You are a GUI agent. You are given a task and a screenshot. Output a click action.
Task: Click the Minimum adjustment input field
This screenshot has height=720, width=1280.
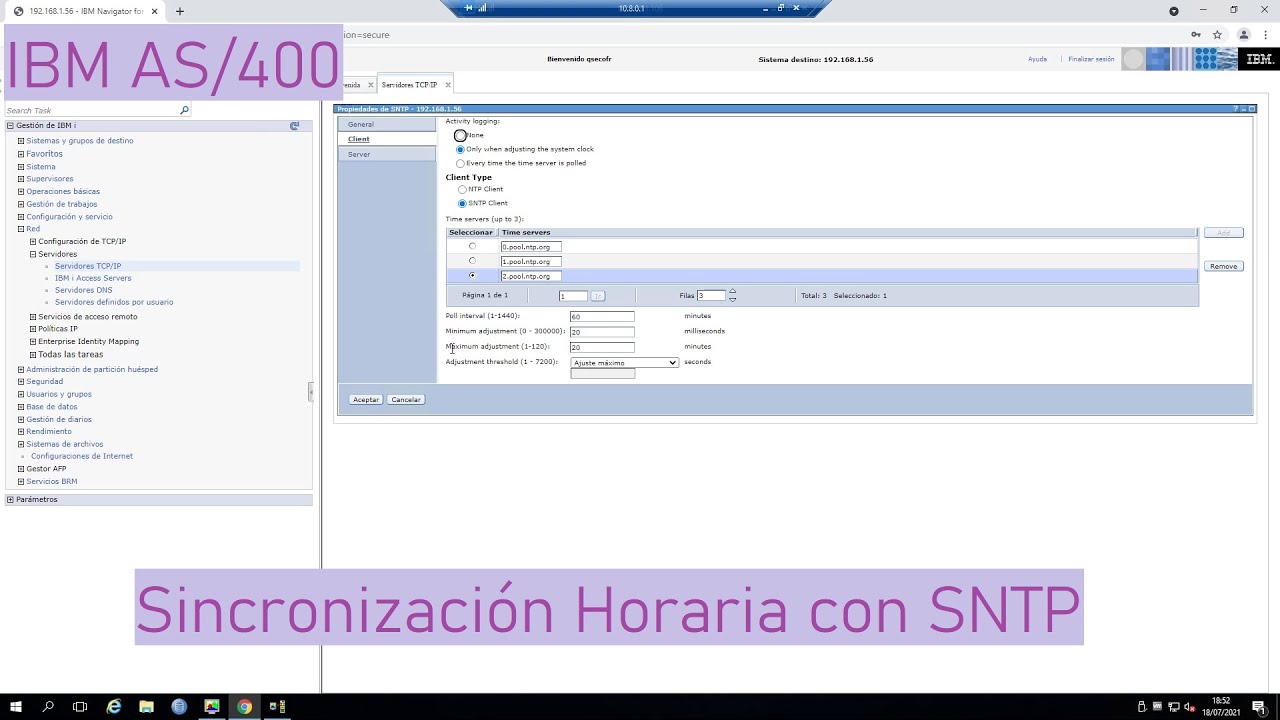pos(602,331)
